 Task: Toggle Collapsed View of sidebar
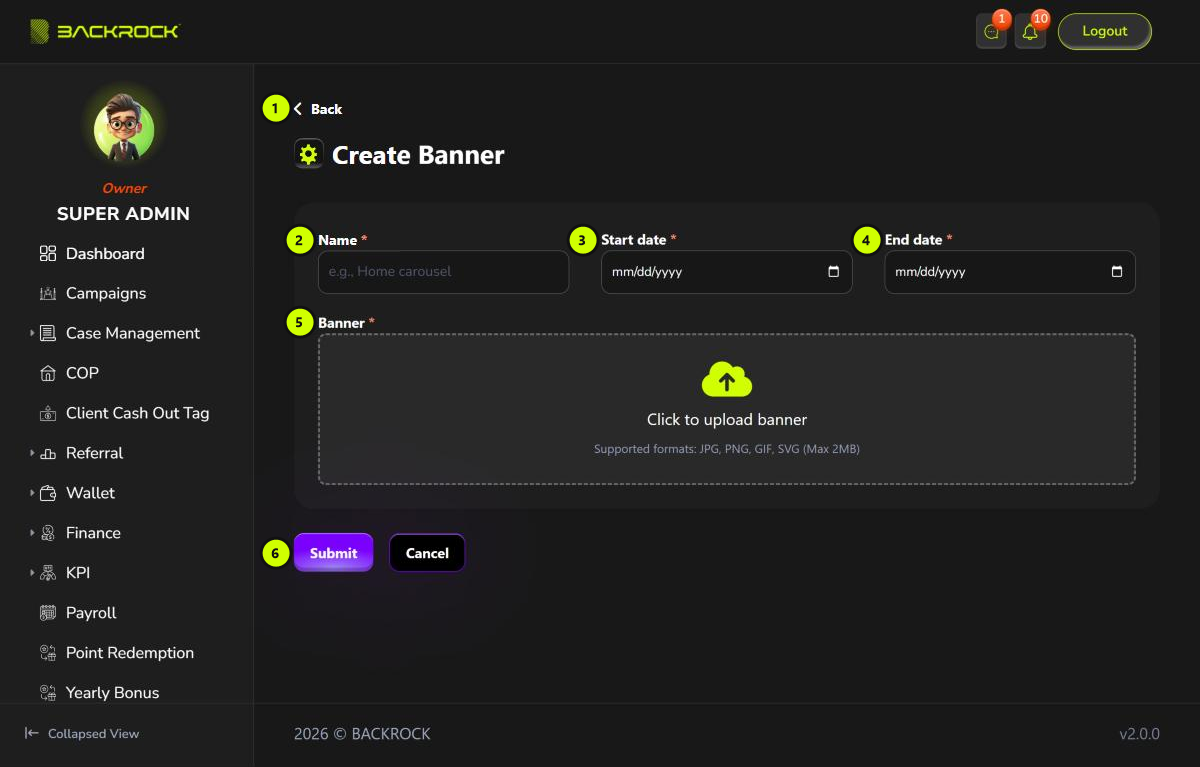click(x=82, y=734)
